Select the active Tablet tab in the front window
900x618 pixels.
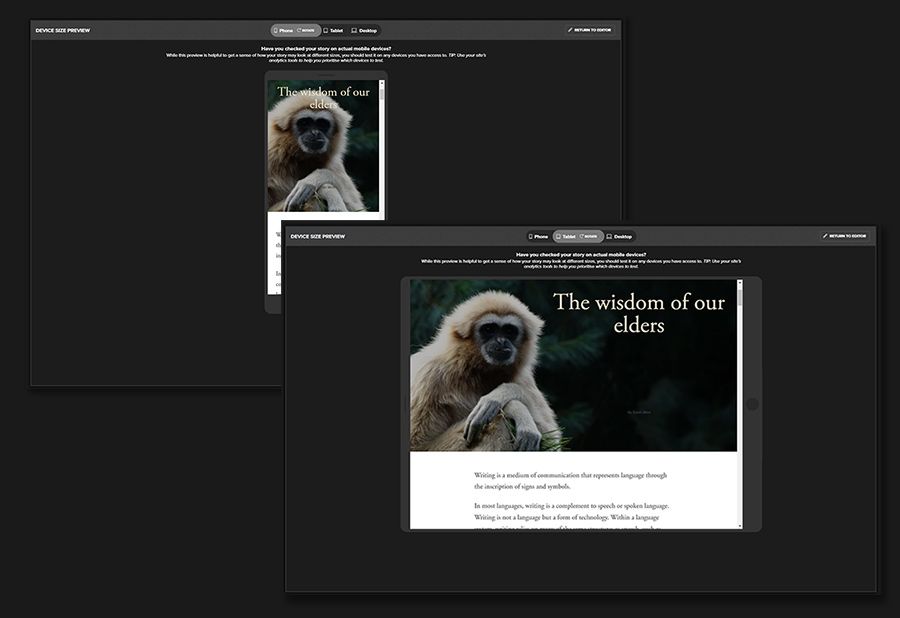pyautogui.click(x=566, y=237)
